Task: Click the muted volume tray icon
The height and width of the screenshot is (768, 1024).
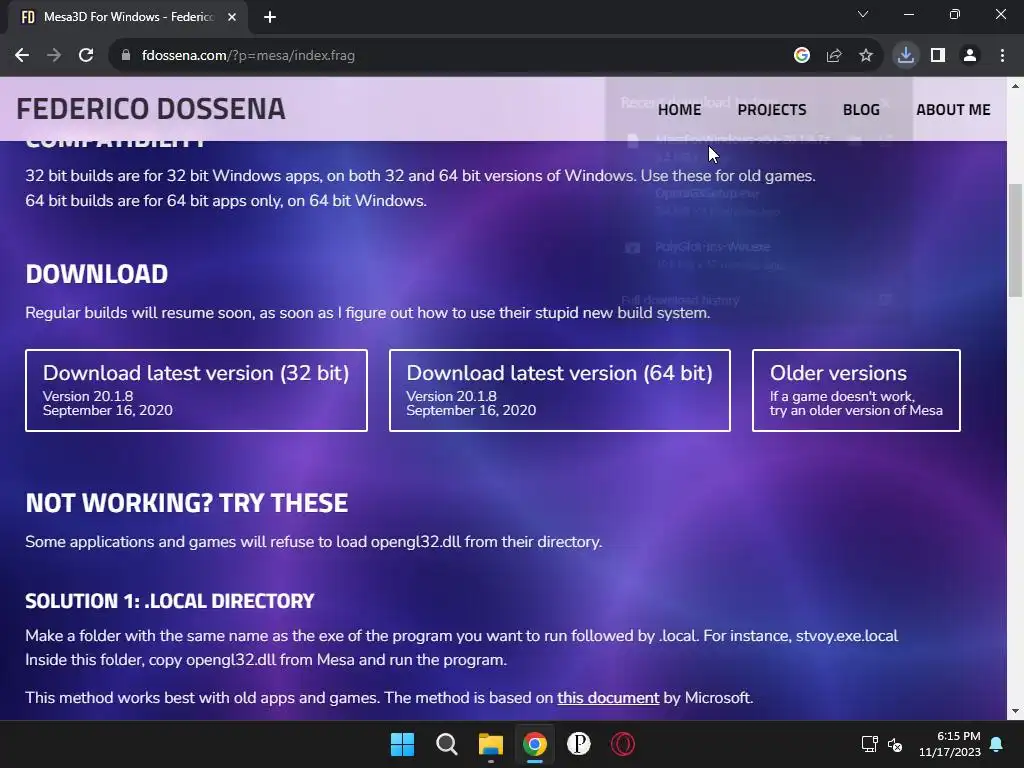Action: pyautogui.click(x=895, y=744)
